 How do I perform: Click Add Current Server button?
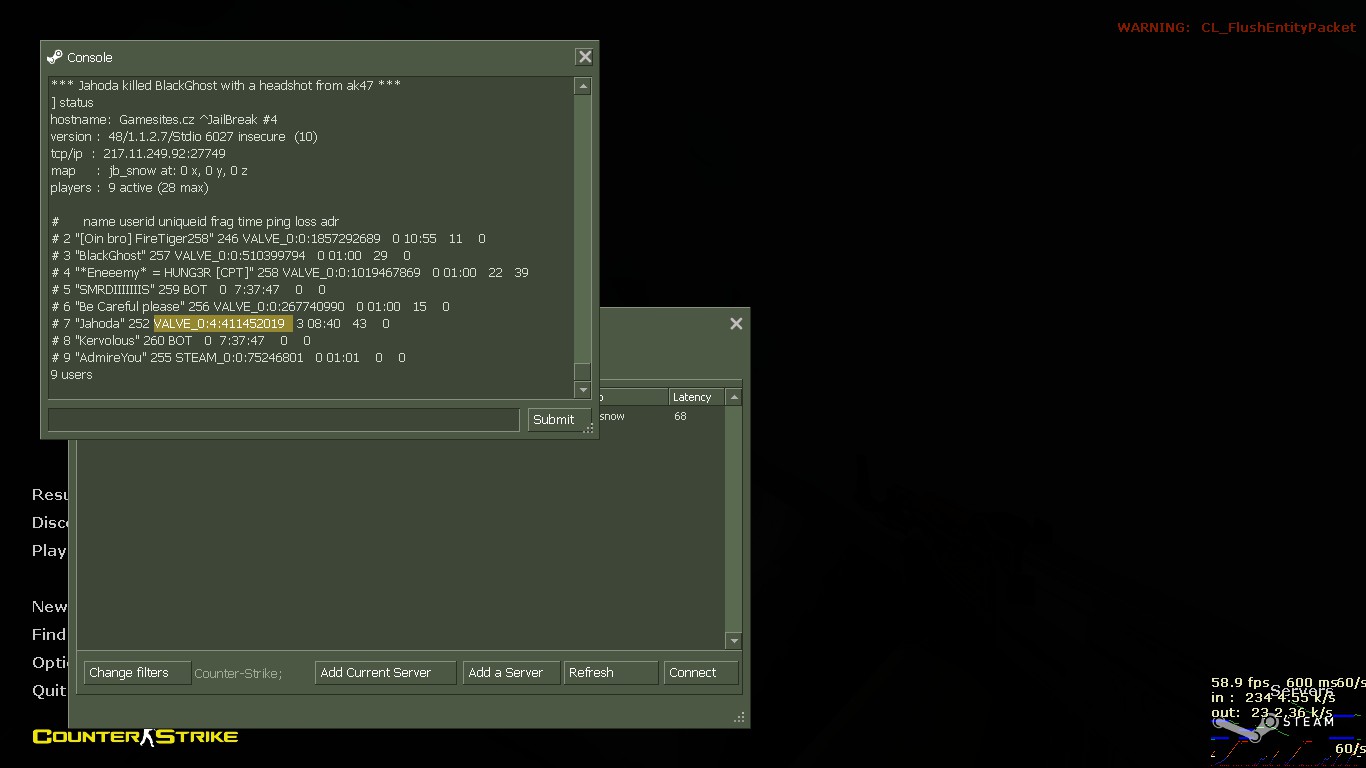(386, 673)
